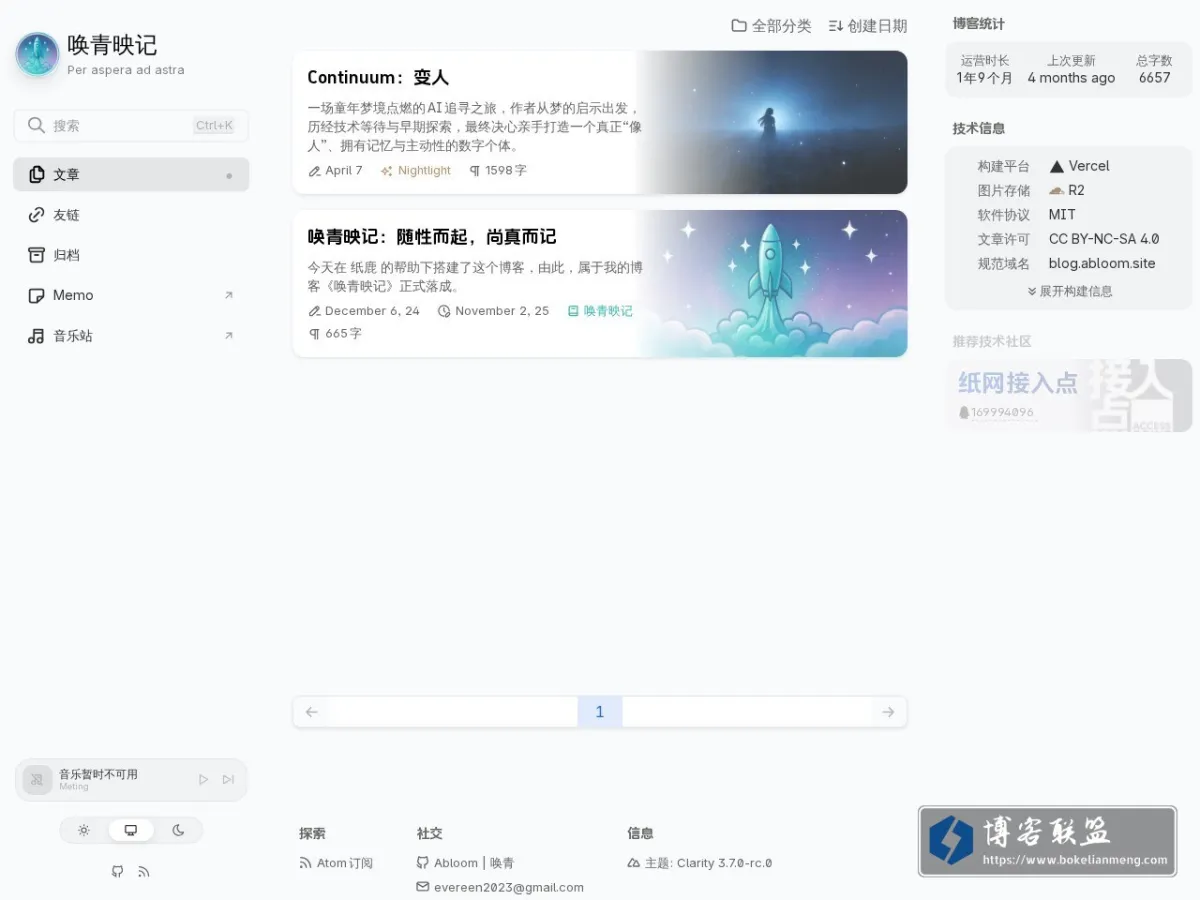This screenshot has height=900, width=1200.
Task: Click the blog avatar logo
Action: coord(38,54)
